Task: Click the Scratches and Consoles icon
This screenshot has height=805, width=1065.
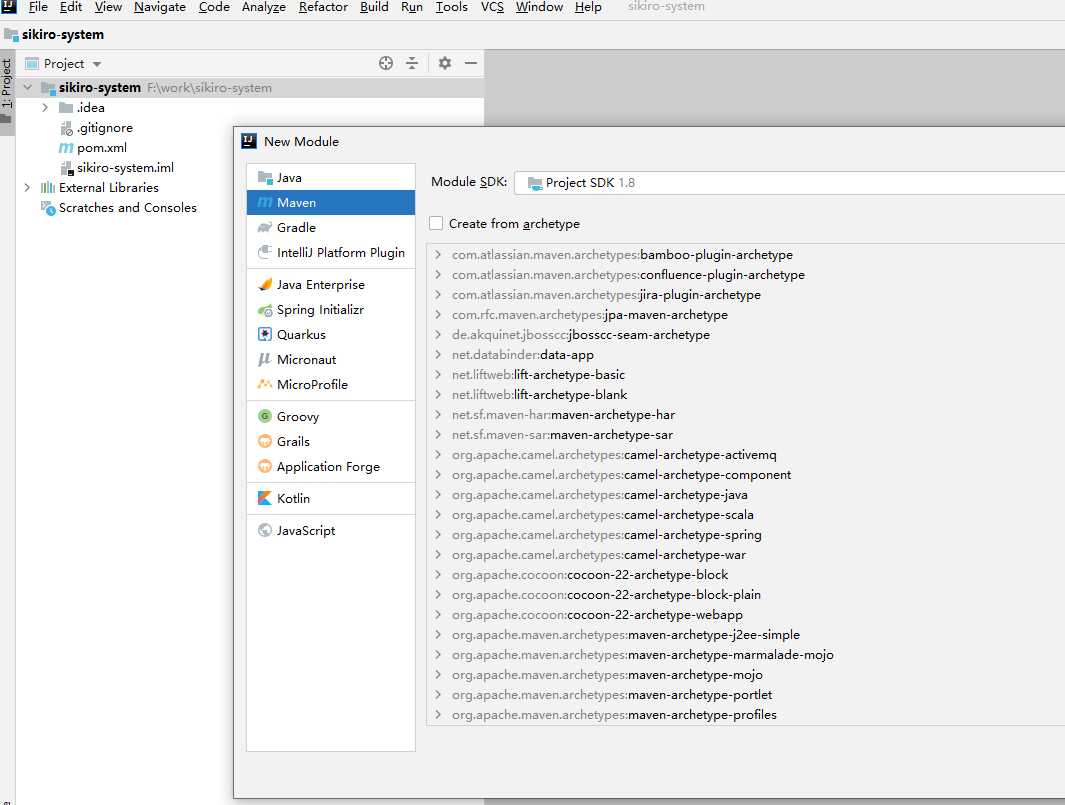Action: pos(48,208)
